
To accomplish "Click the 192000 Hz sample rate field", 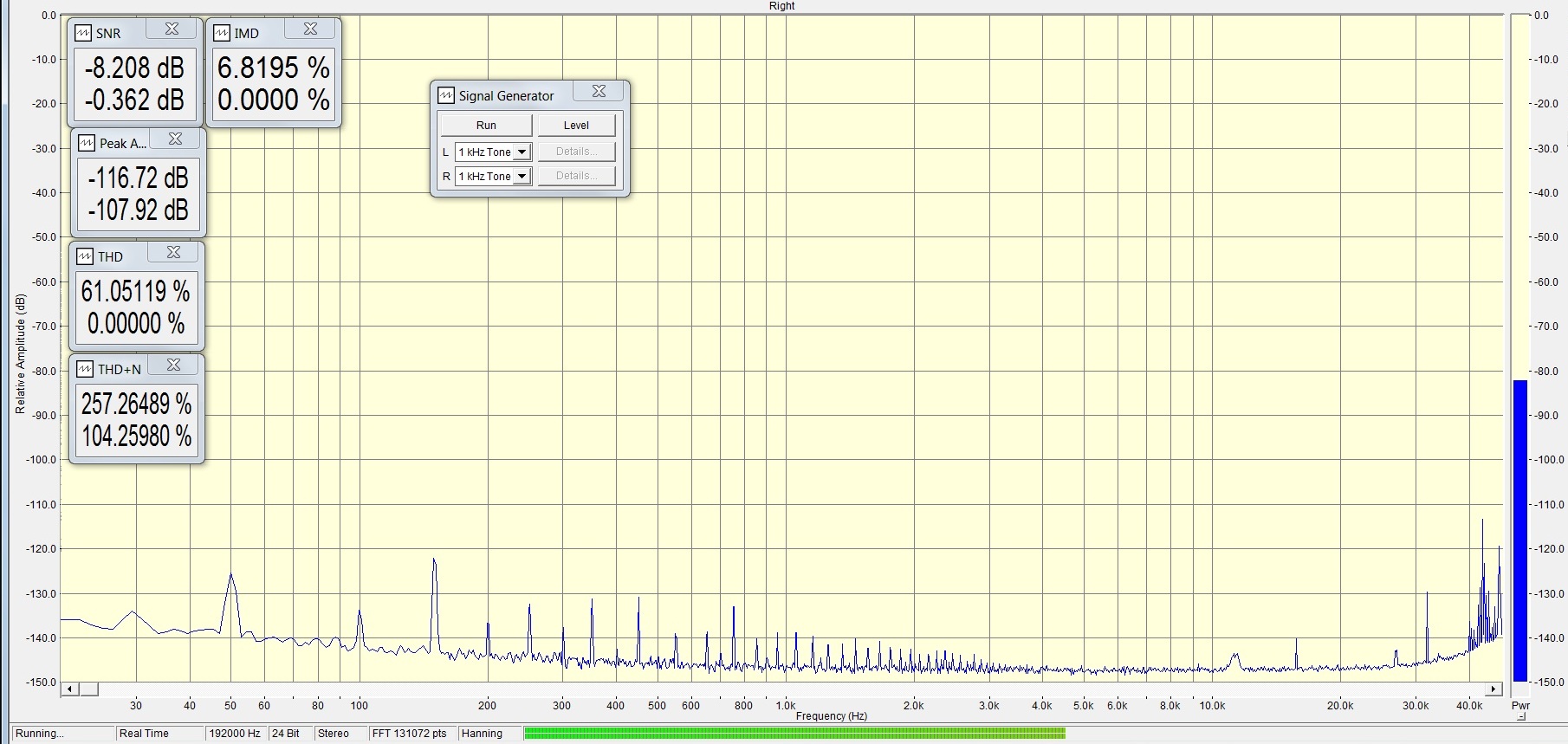I will point(235,734).
